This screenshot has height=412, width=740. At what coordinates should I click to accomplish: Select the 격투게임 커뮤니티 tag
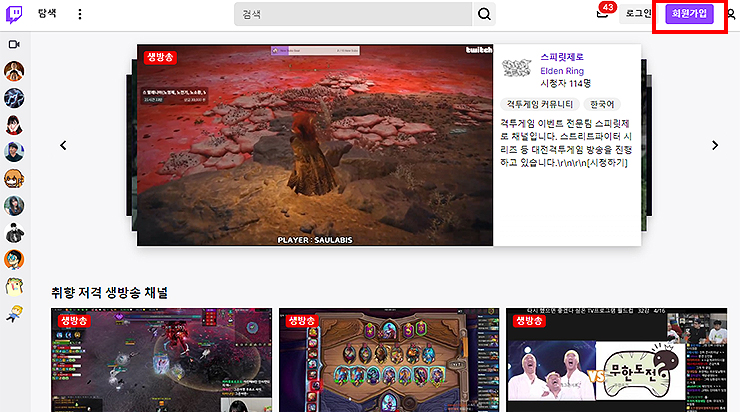(539, 104)
